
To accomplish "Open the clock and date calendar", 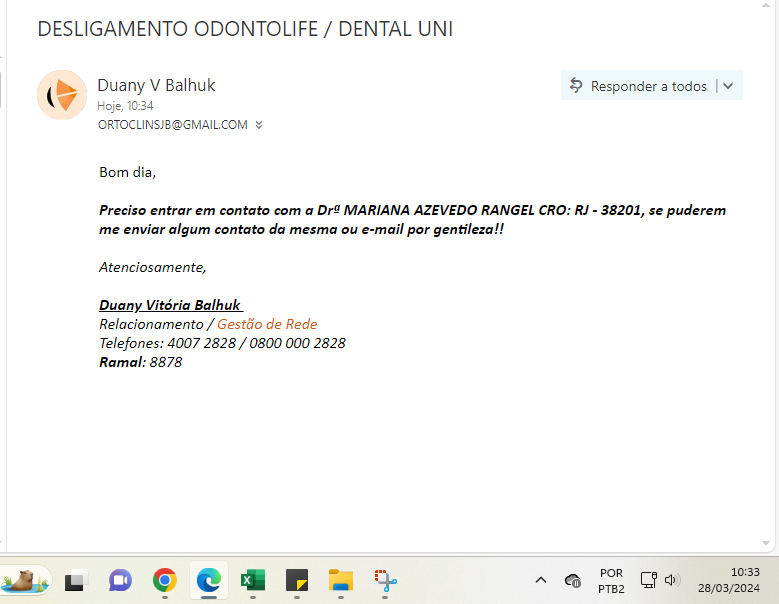I will (731, 581).
